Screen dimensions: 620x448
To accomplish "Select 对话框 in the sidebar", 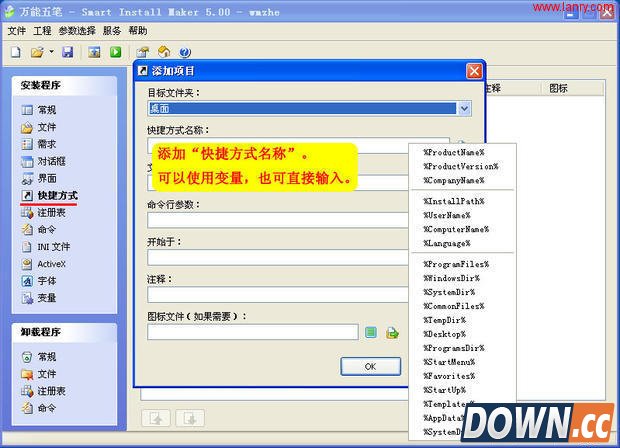I will coord(43,161).
